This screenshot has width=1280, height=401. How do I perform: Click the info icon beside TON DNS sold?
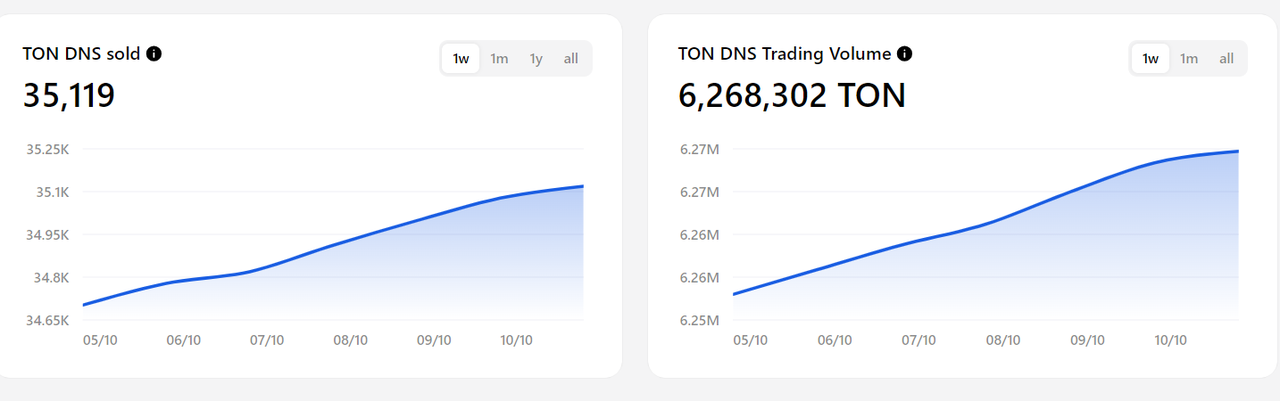point(154,54)
